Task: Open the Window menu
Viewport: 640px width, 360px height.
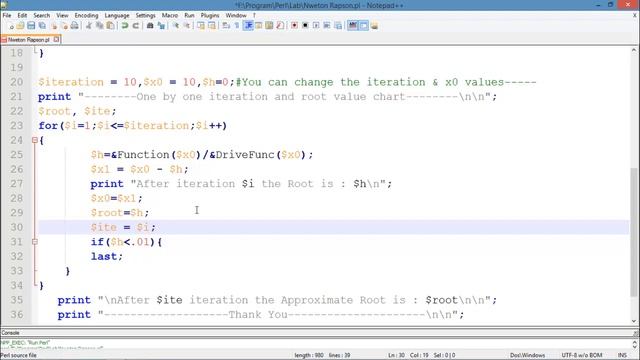Action: point(236,16)
